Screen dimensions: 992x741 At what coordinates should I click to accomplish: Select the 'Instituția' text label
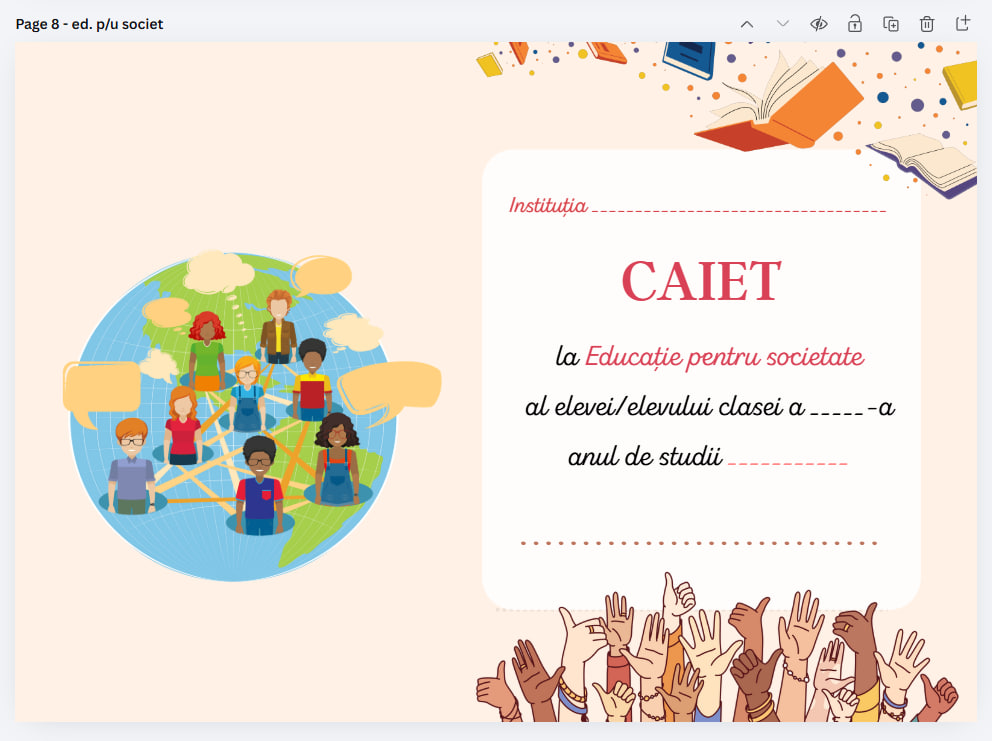click(548, 206)
